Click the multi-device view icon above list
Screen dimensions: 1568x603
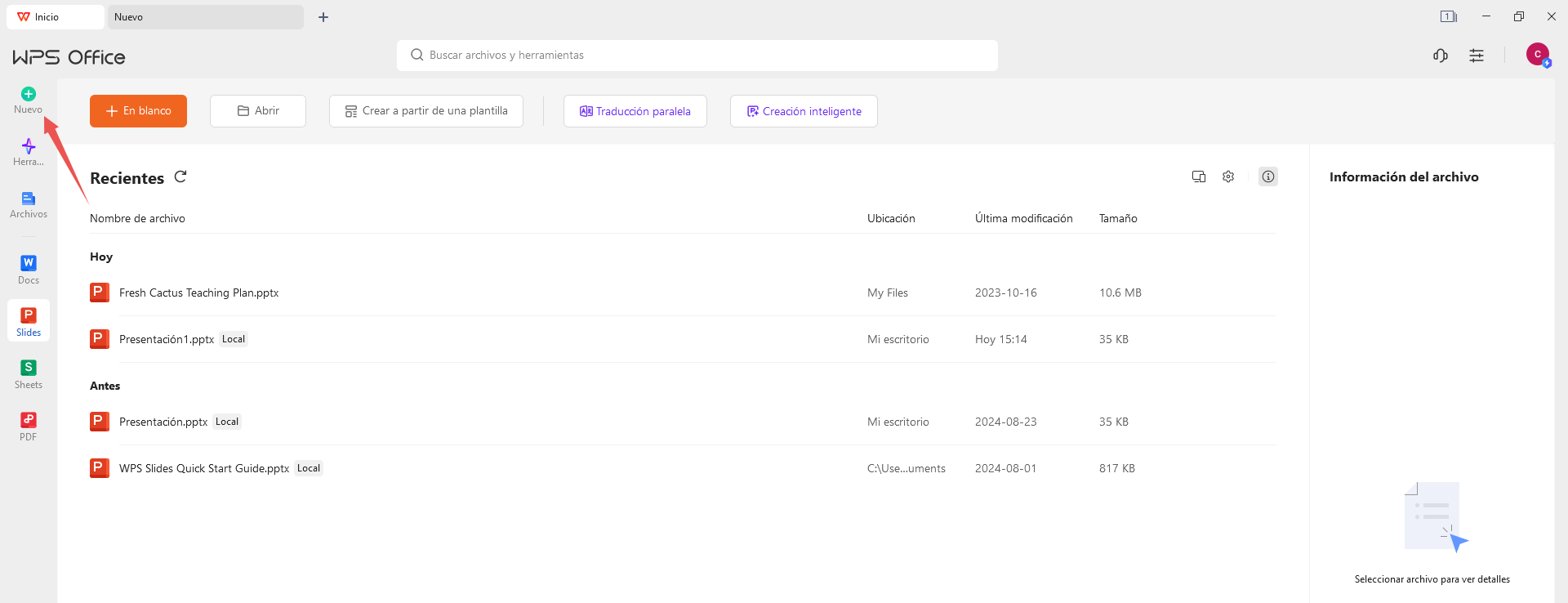[x=1199, y=176]
